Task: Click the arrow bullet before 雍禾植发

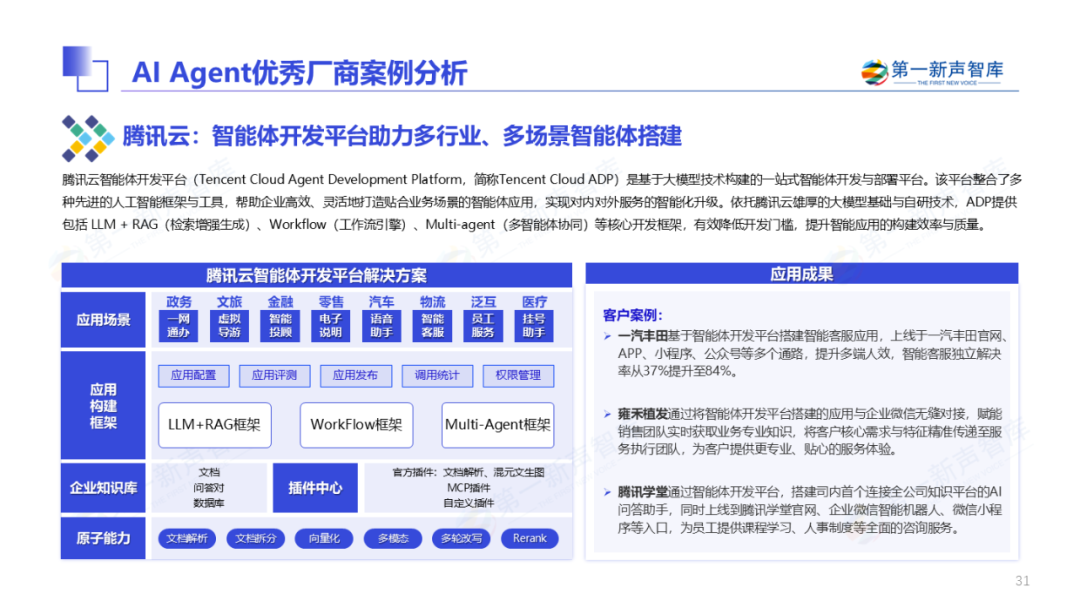Action: pyautogui.click(x=609, y=414)
